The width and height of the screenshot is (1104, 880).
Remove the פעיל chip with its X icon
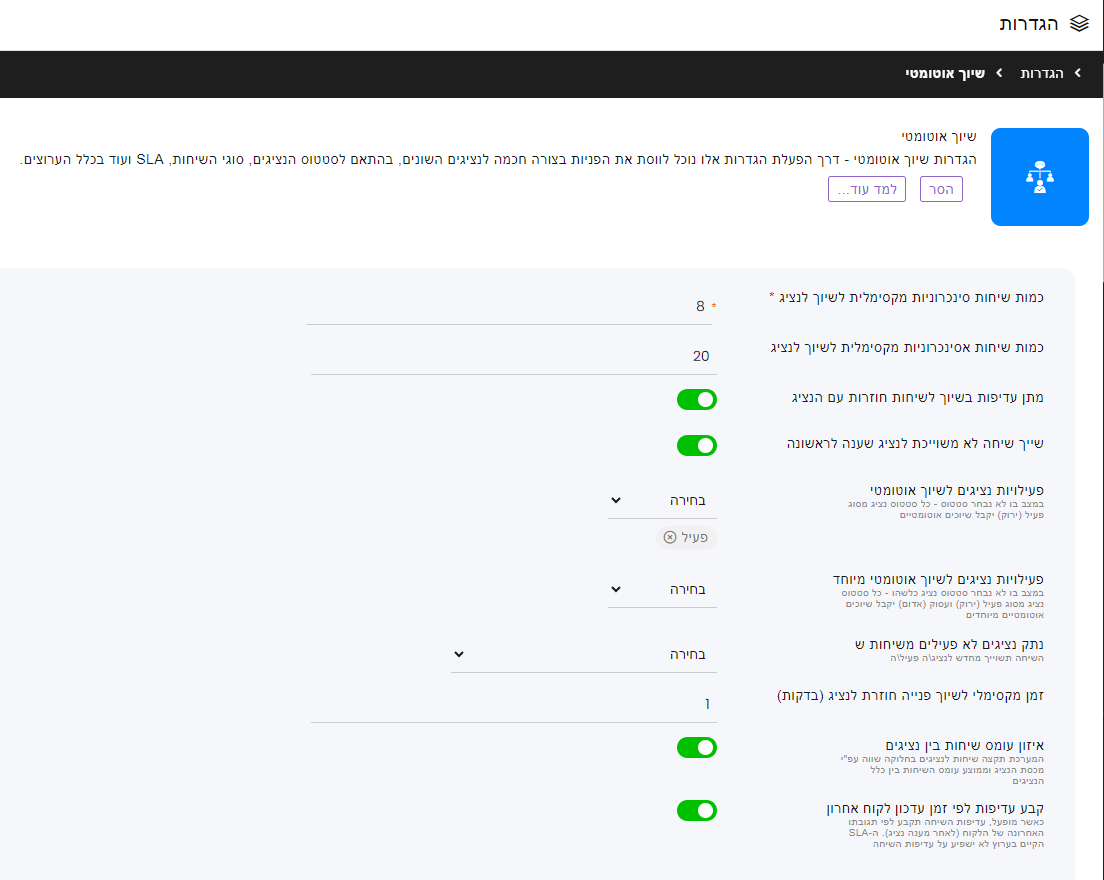pyautogui.click(x=670, y=537)
